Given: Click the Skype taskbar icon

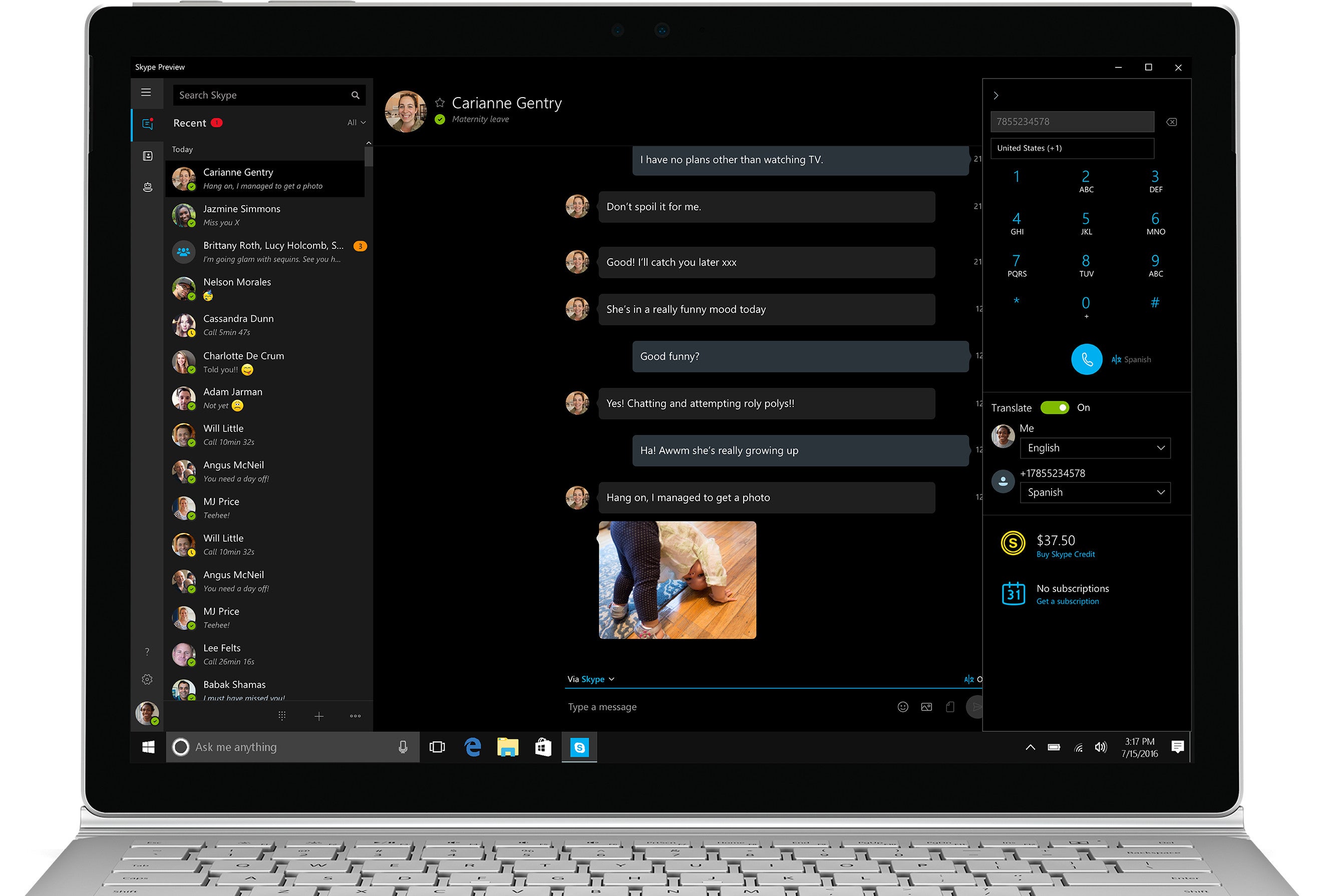Looking at the screenshot, I should tap(579, 746).
